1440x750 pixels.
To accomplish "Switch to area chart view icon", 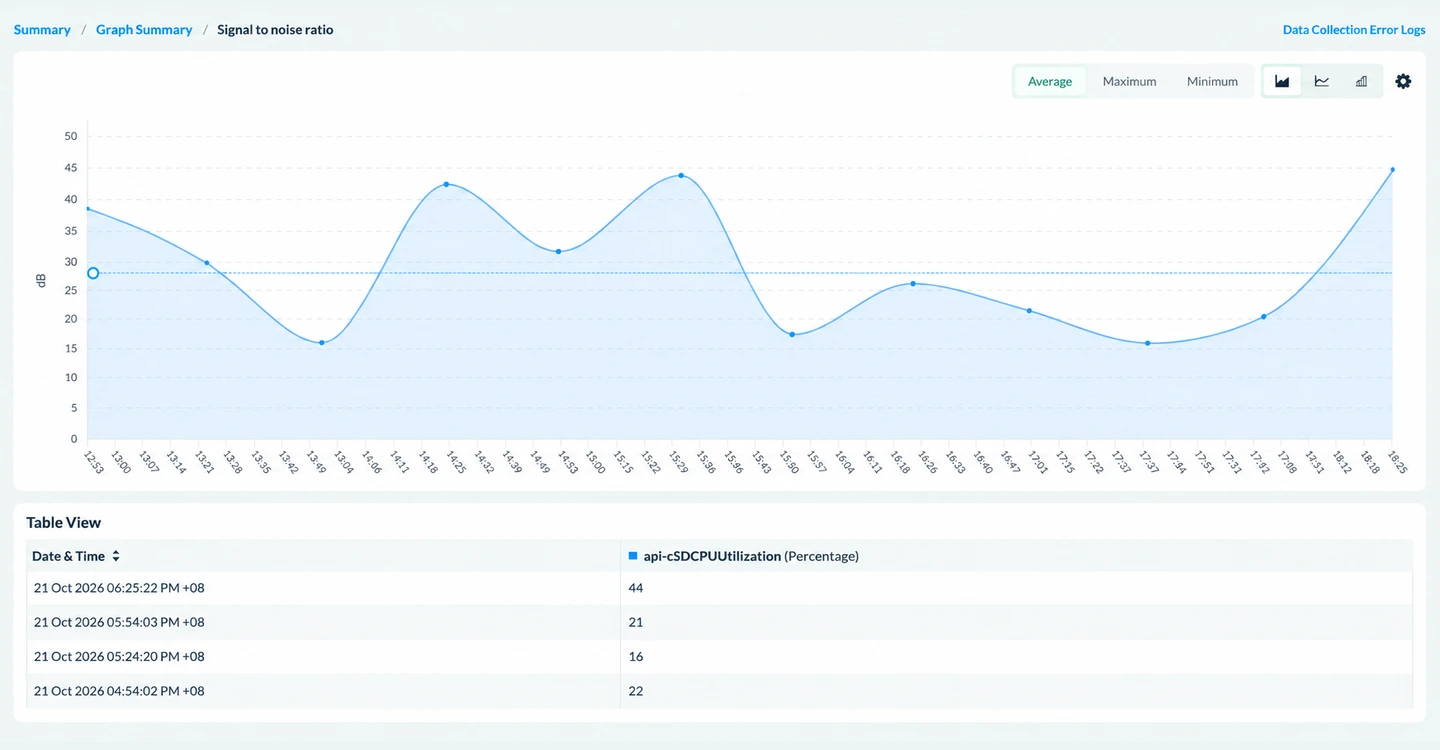I will pyautogui.click(x=1282, y=81).
